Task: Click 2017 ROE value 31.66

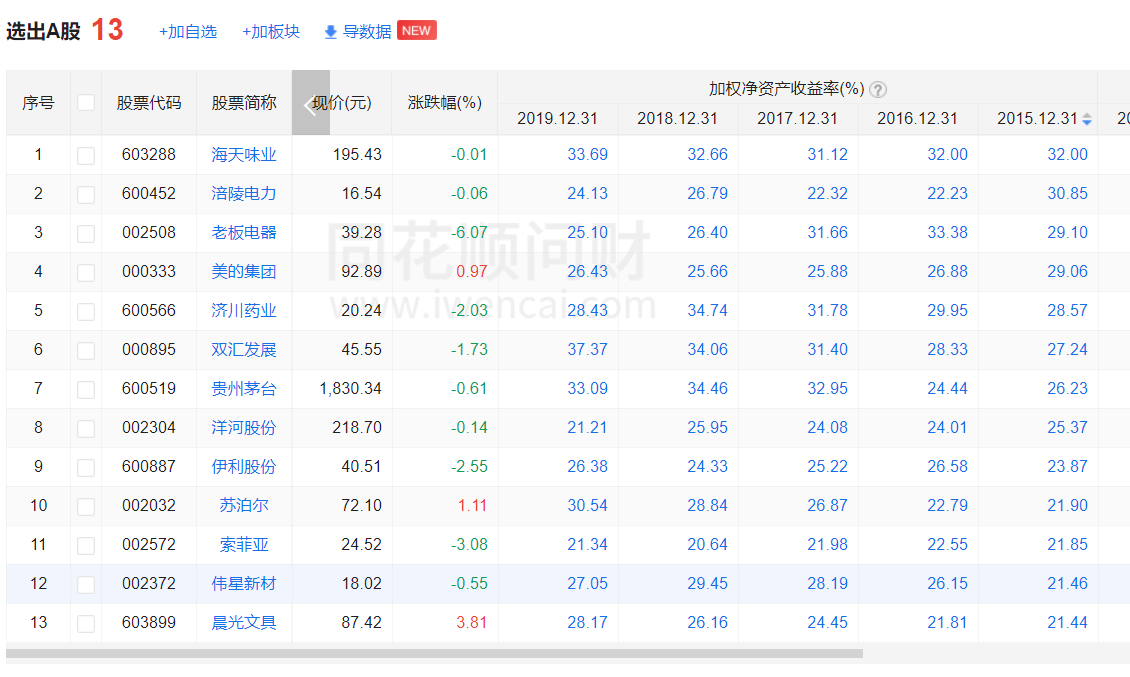Action: pos(827,232)
